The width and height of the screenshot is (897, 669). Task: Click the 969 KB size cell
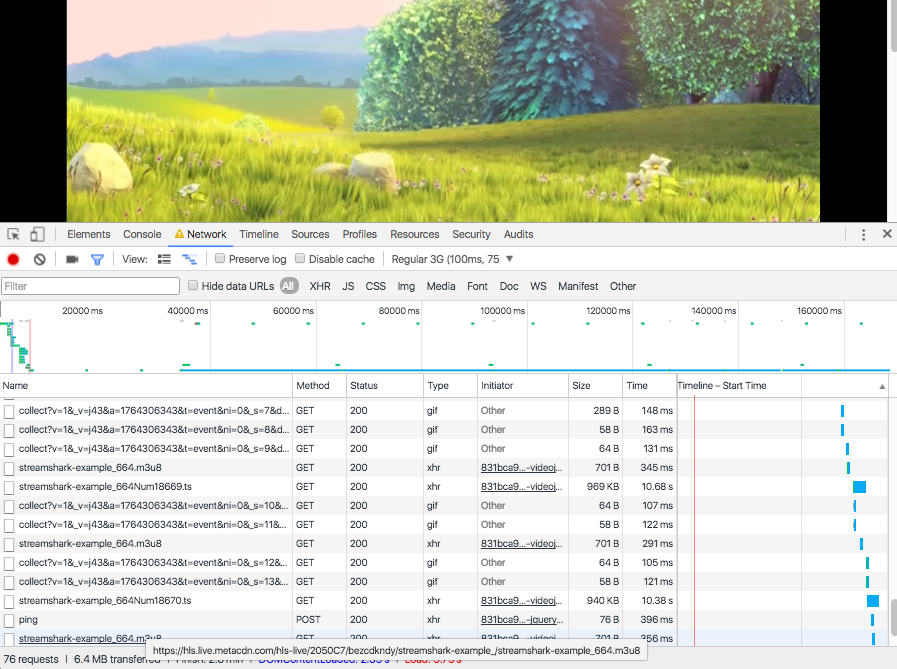[602, 486]
